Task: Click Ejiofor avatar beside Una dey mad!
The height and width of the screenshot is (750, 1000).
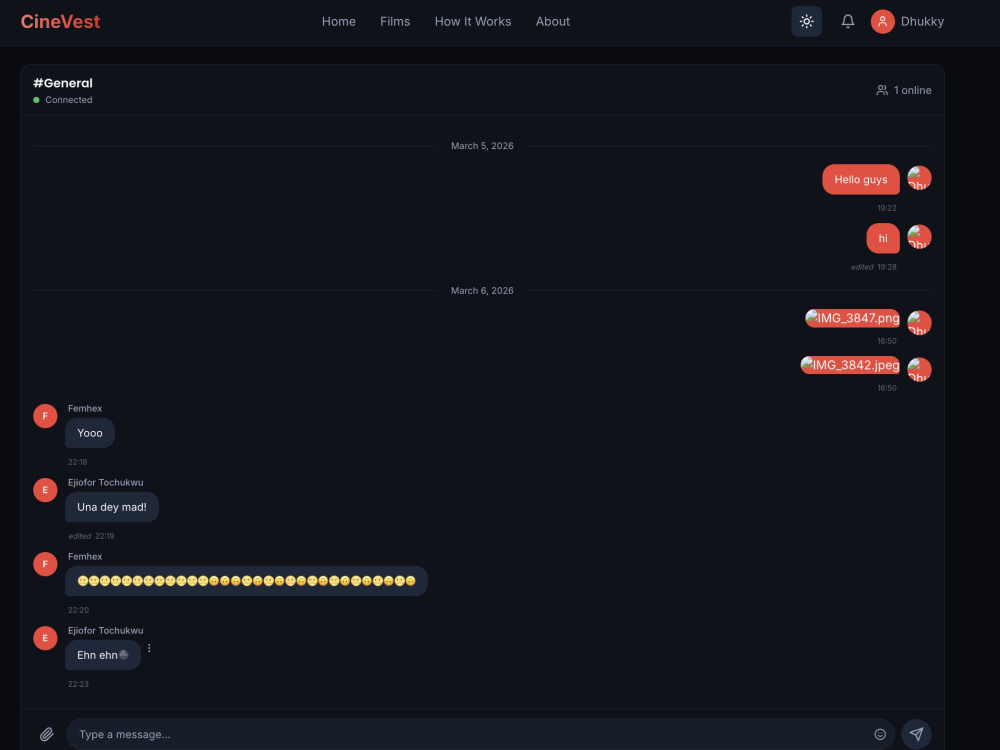Action: 45,490
